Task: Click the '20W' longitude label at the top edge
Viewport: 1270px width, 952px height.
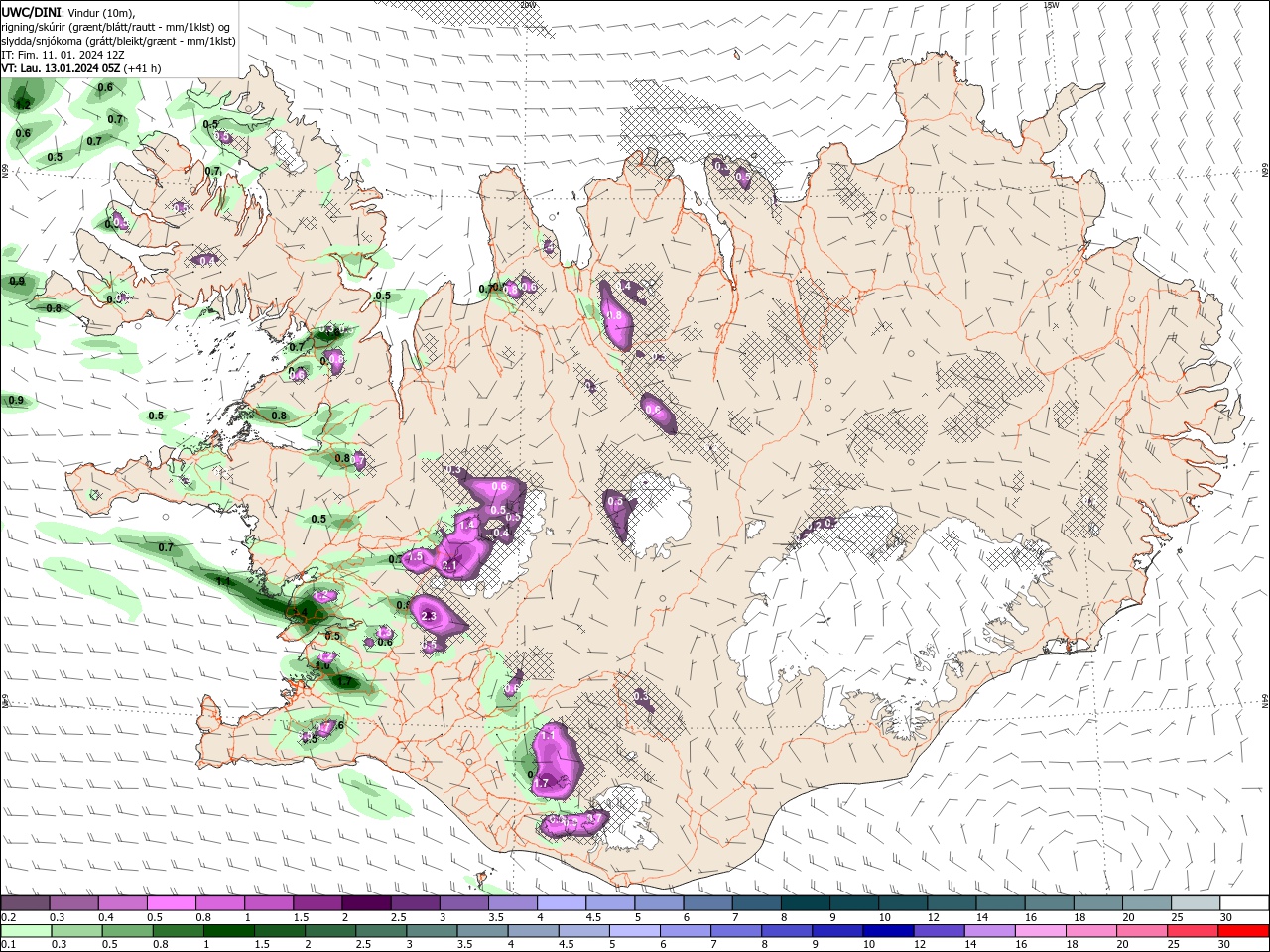Action: [x=529, y=5]
